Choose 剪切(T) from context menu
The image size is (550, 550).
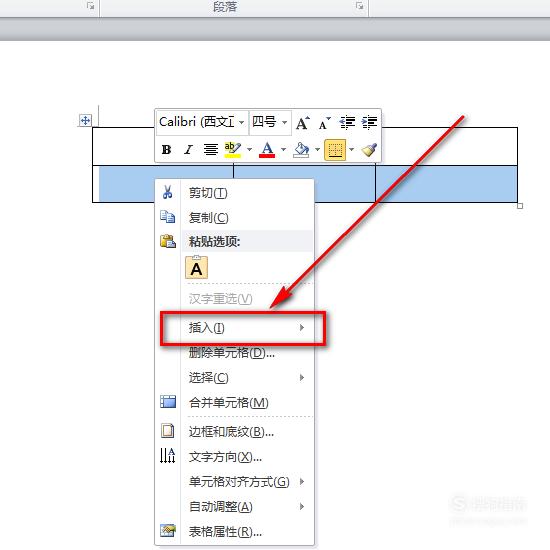pos(234,193)
